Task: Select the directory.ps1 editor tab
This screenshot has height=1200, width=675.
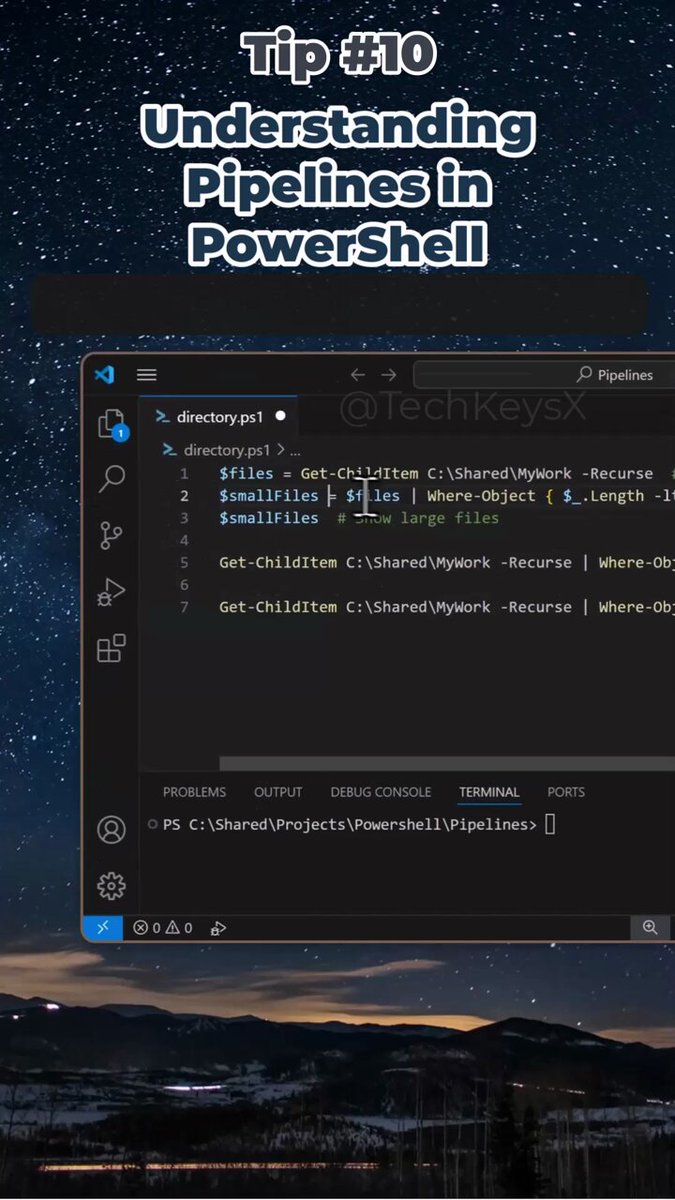Action: pyautogui.click(x=221, y=416)
